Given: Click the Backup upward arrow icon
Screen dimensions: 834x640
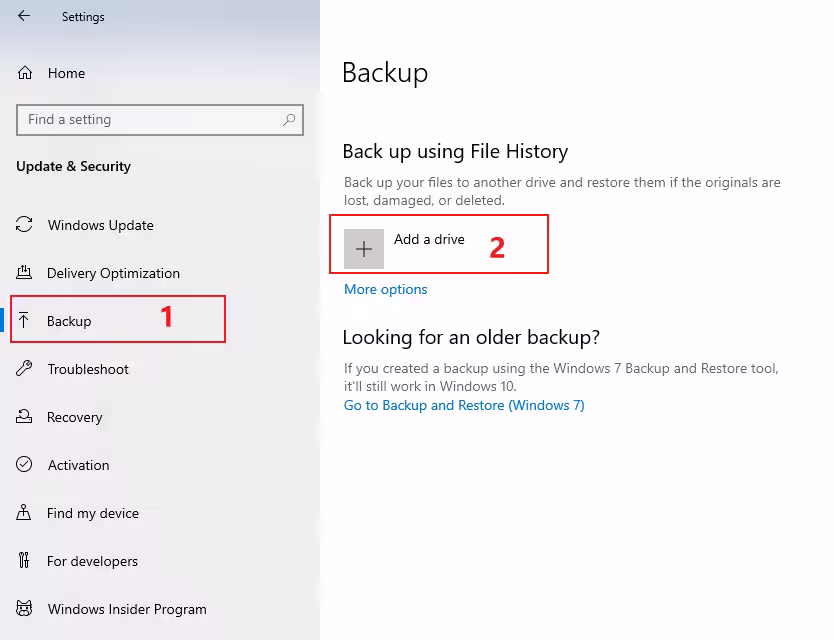Looking at the screenshot, I should tap(25, 321).
